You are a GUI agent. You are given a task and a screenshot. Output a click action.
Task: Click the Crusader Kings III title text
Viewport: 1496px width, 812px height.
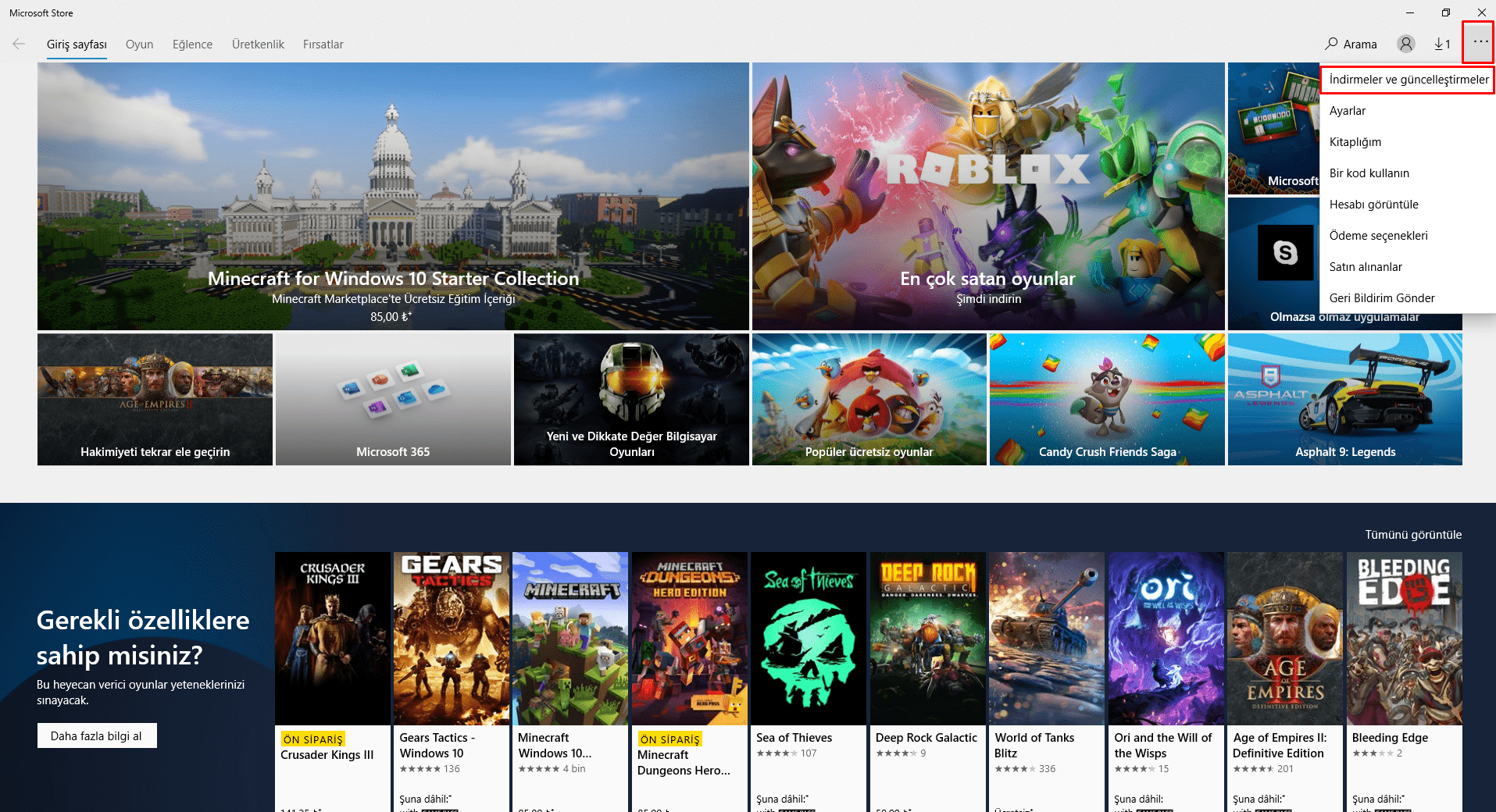pyautogui.click(x=327, y=755)
